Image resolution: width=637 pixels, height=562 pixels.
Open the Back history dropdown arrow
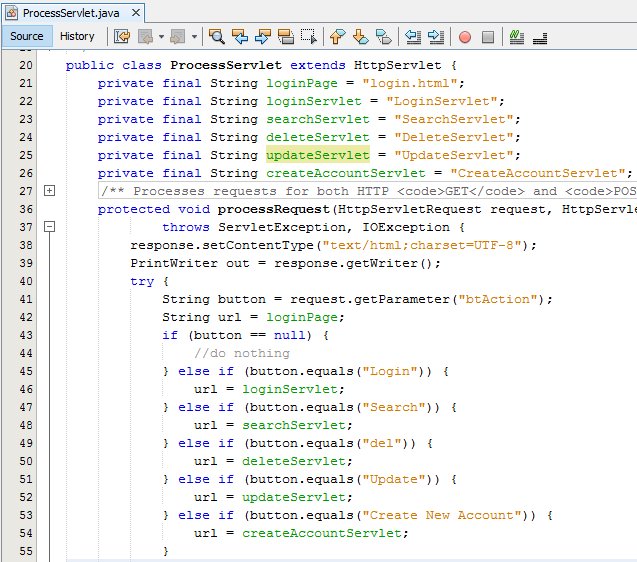pos(161,37)
